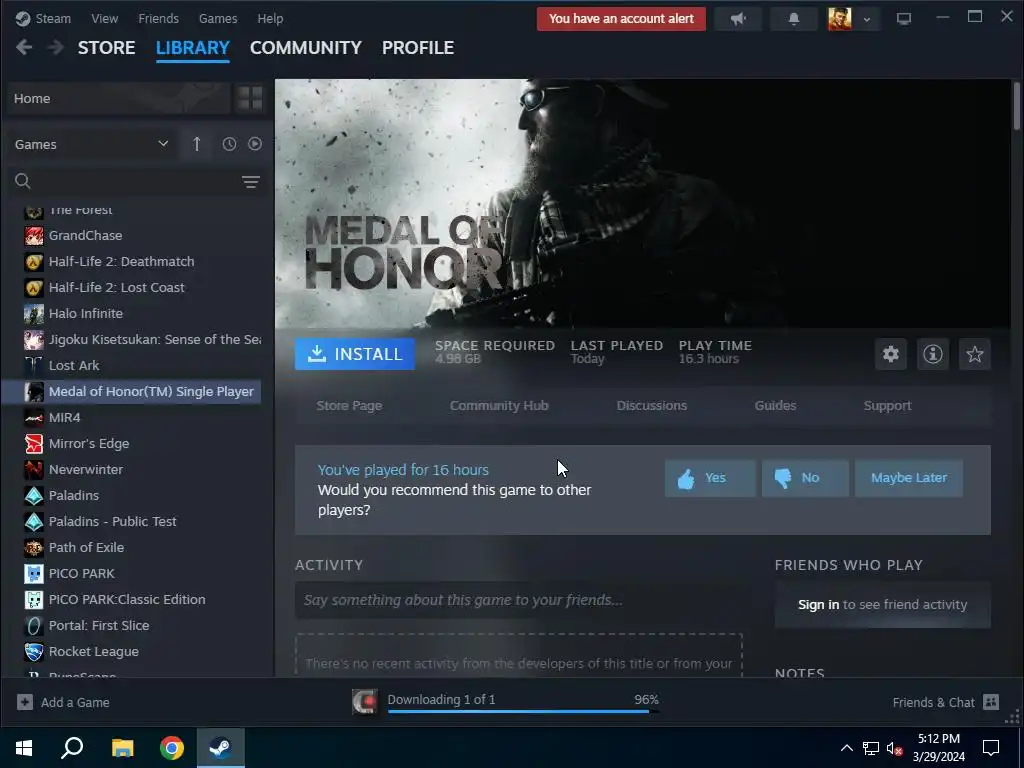Viewport: 1024px width, 768px height.
Task: Open the Discussions link
Action: [x=652, y=406]
